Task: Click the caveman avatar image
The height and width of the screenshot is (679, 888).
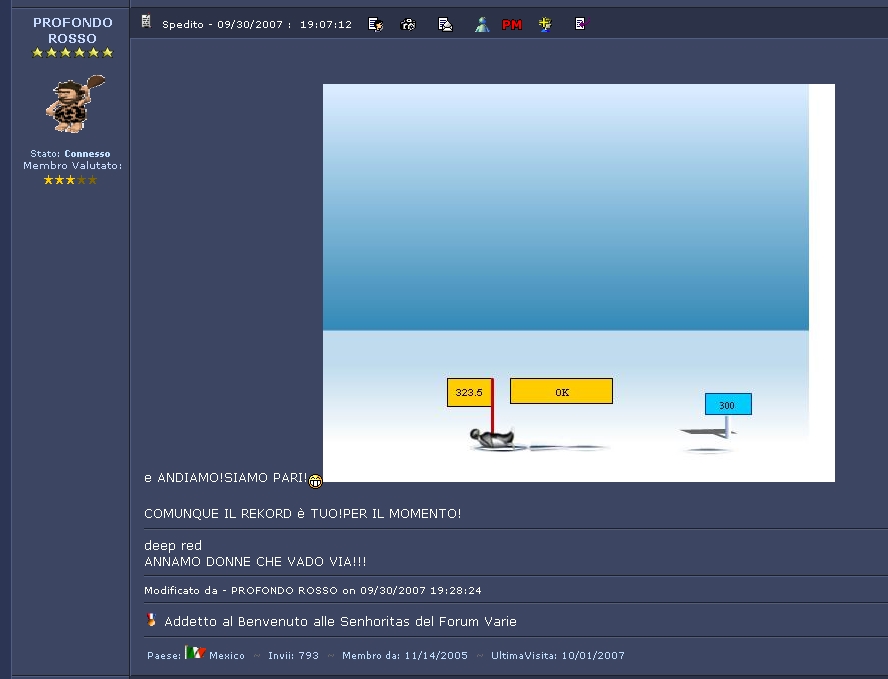Action: (x=73, y=103)
